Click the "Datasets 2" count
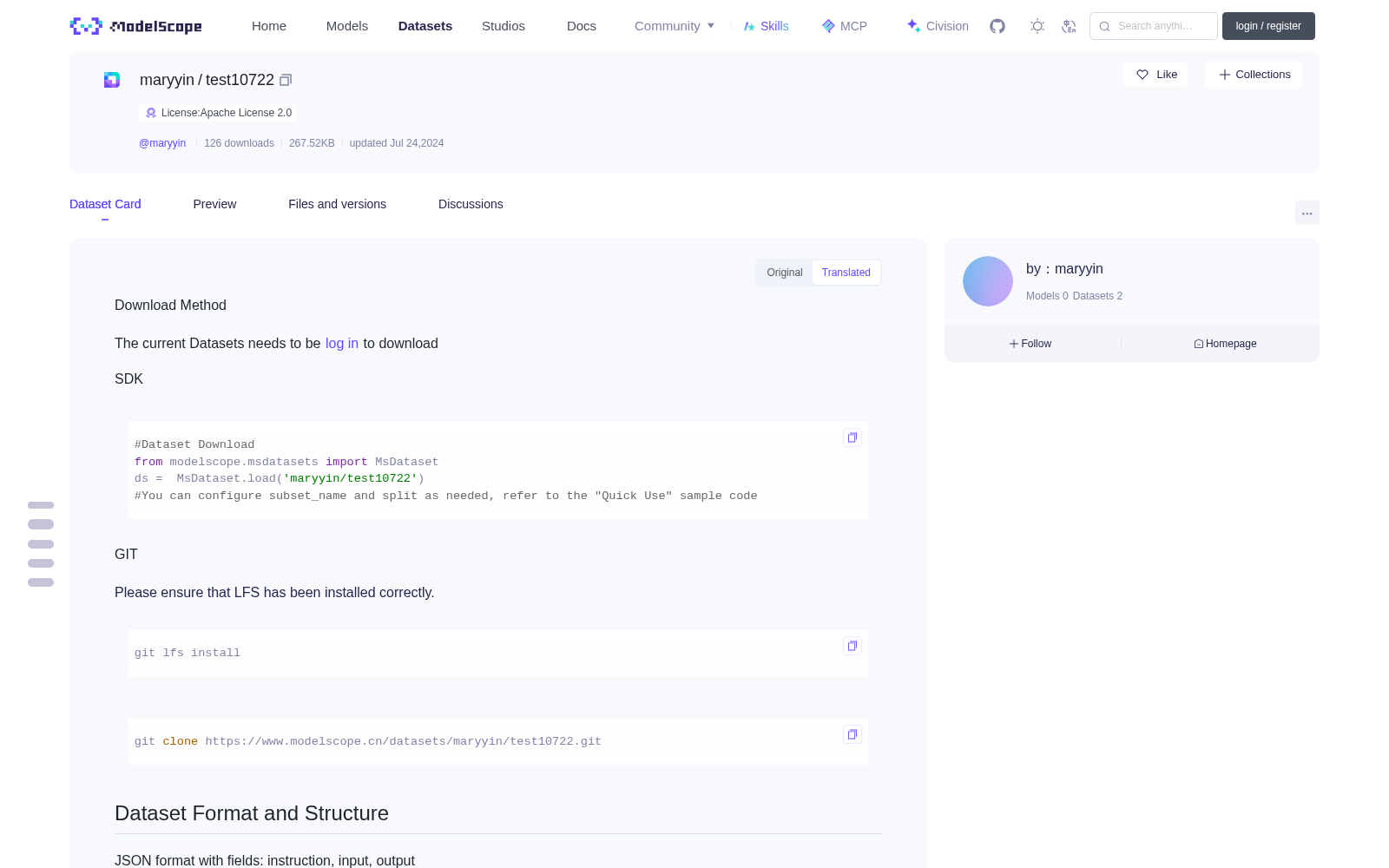 pyautogui.click(x=1097, y=296)
